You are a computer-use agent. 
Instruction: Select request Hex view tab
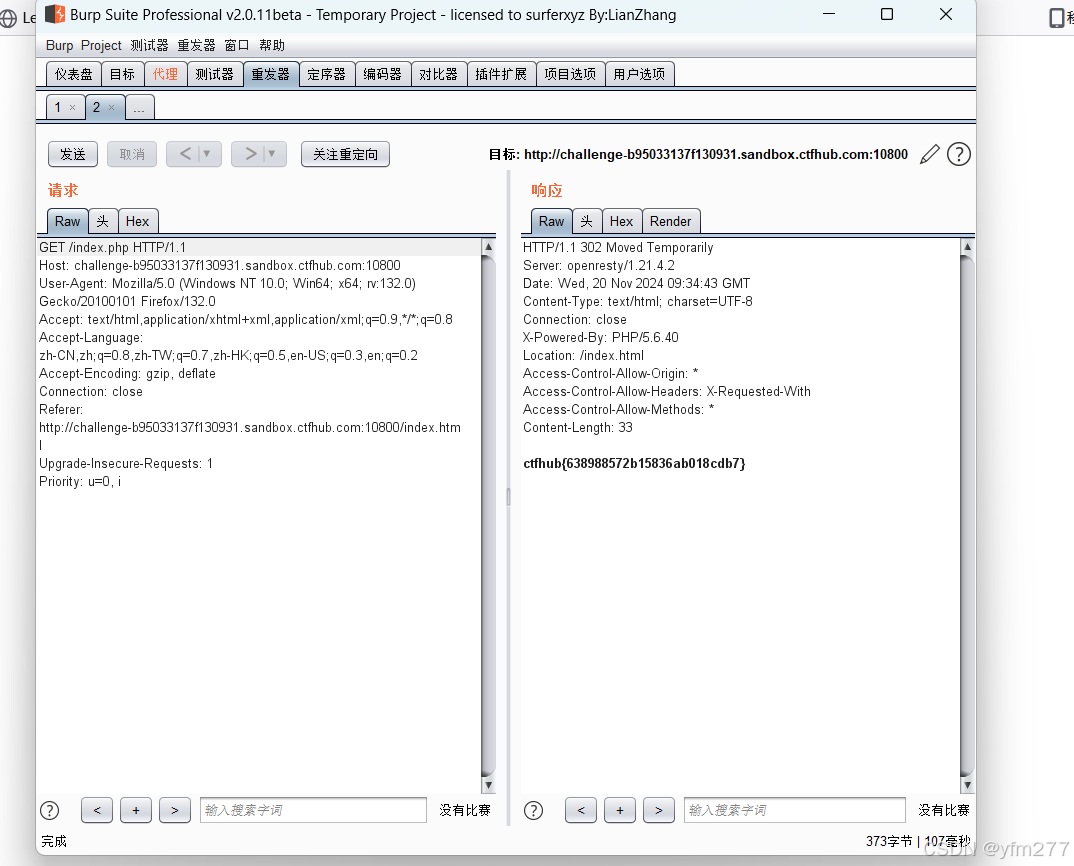pos(138,221)
